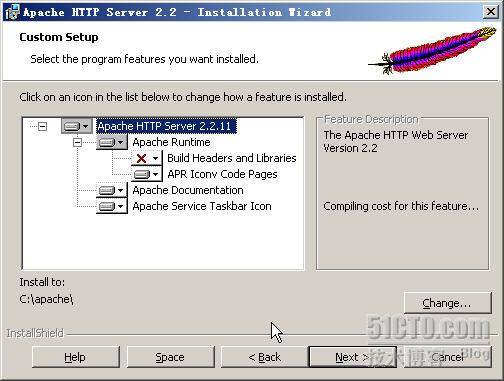
Task: Click the C:\apache\ install path text
Action: coord(46,299)
